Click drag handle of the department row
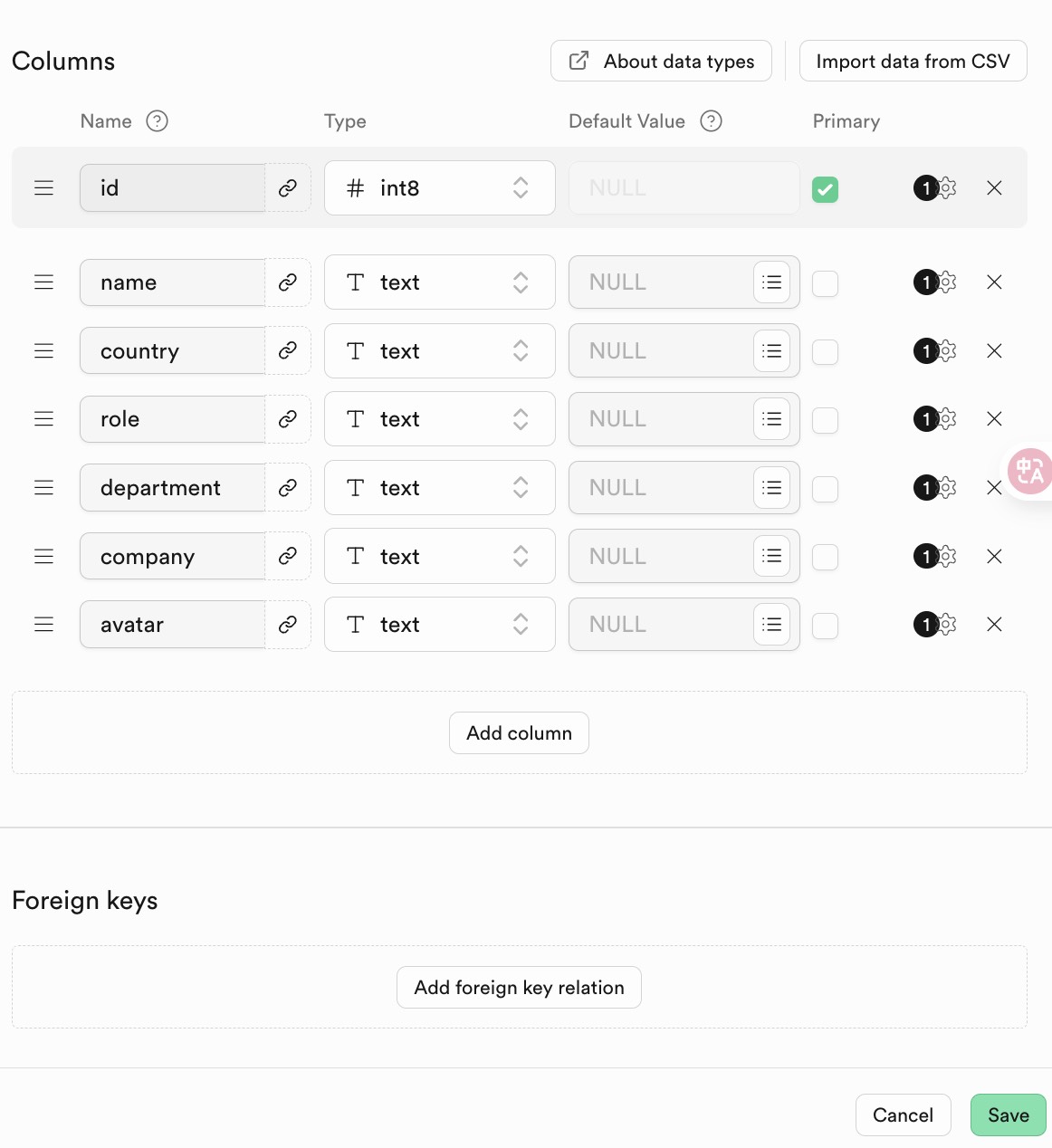Viewport: 1052px width, 1148px height. [43, 488]
